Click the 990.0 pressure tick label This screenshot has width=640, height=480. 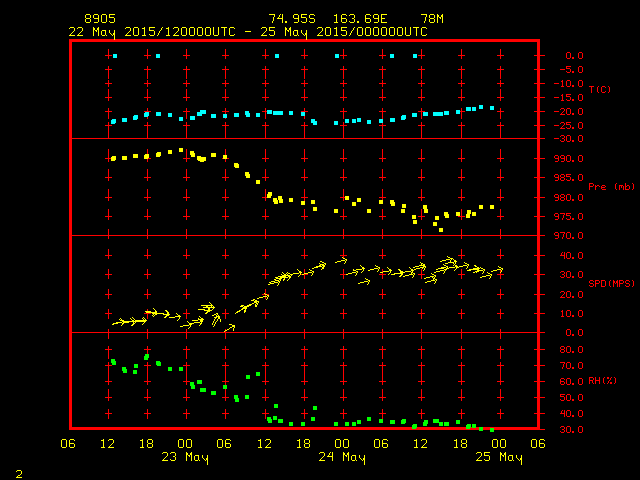pos(569,159)
